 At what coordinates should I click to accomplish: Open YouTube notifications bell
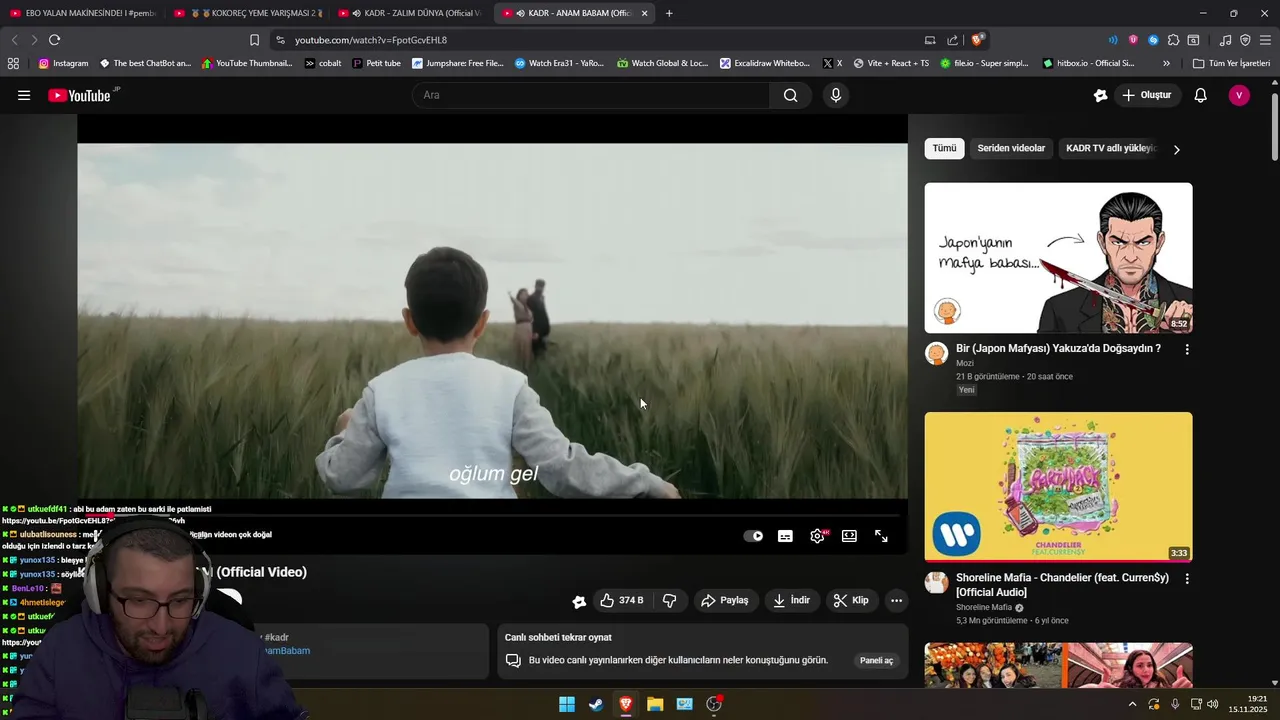pyautogui.click(x=1201, y=95)
